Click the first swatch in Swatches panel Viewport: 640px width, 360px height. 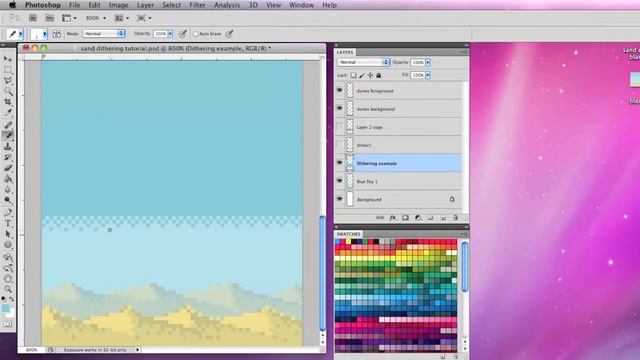click(x=338, y=242)
